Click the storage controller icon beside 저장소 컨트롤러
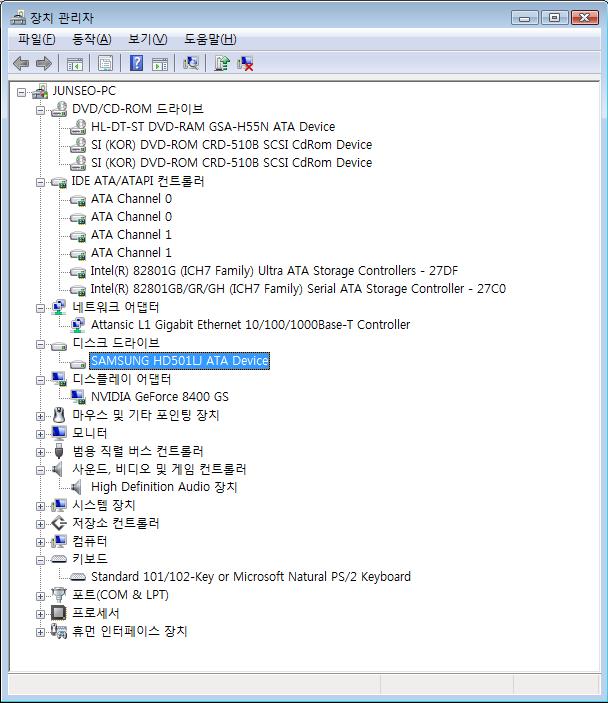 click(59, 523)
